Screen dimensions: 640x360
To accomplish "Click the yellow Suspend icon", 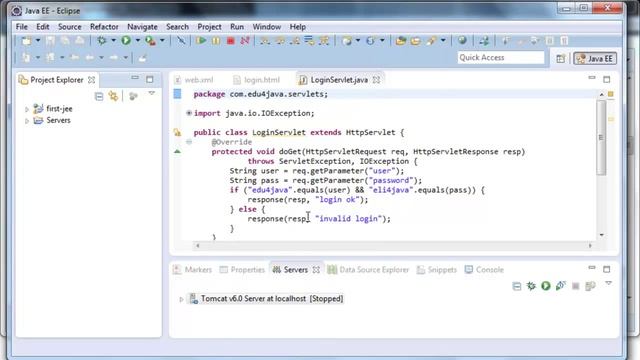I will pyautogui.click(x=216, y=40).
